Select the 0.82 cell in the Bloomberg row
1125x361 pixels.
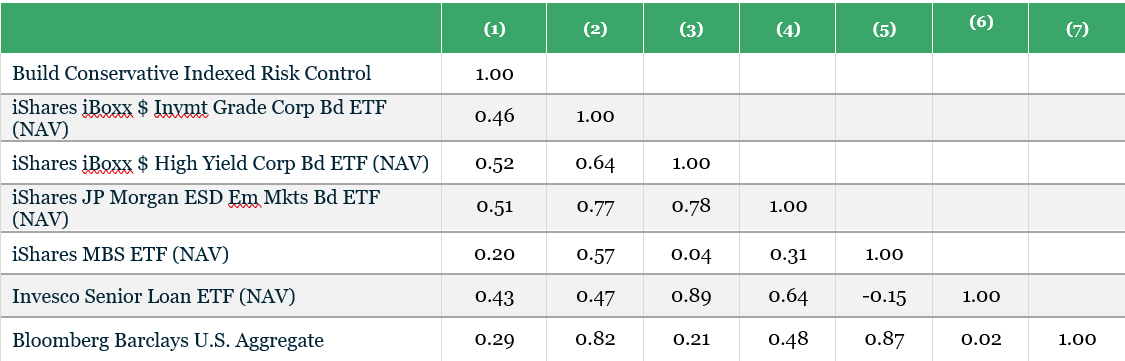595,339
